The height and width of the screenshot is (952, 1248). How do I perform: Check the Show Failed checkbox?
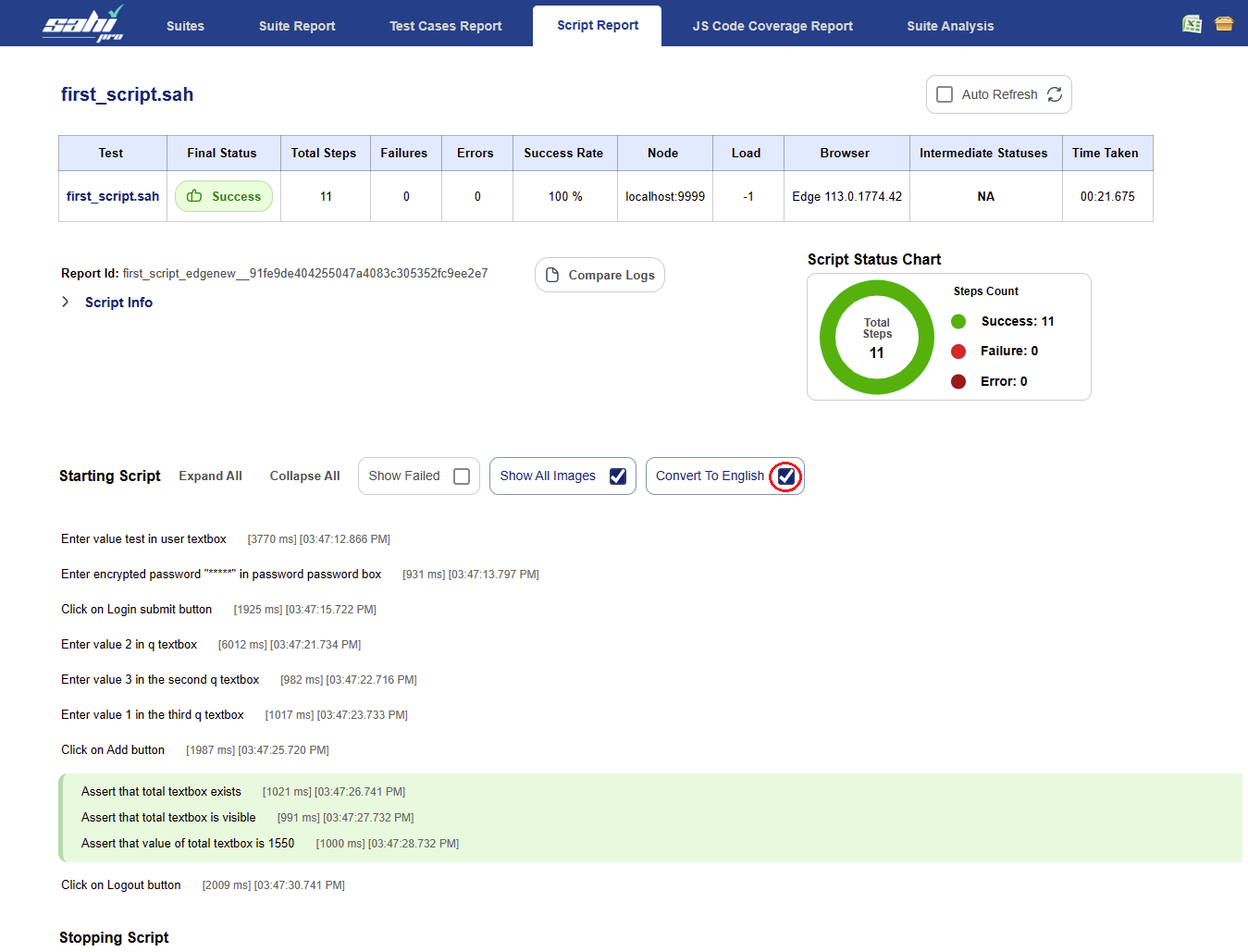coord(462,476)
